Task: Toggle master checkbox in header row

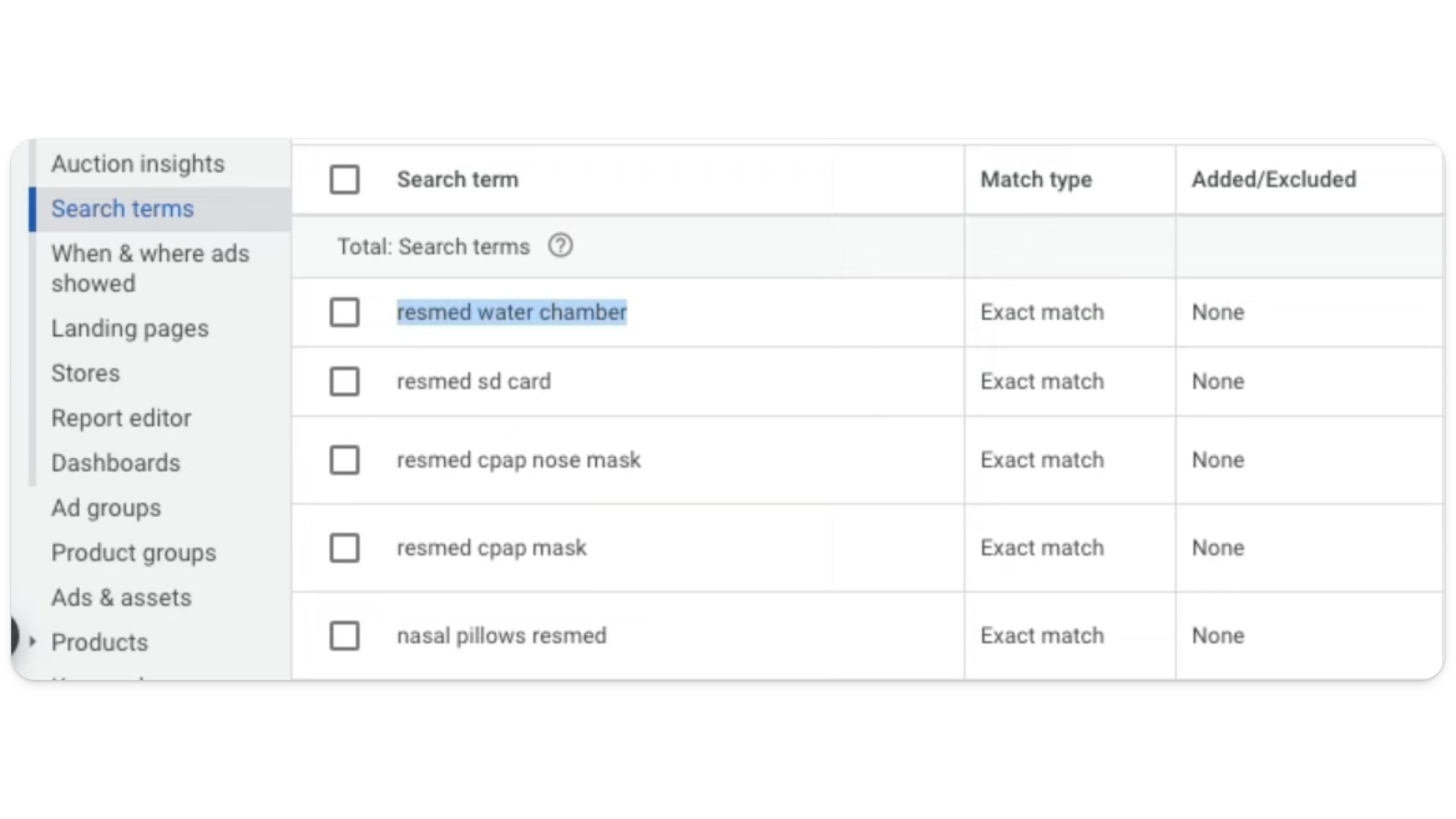Action: [344, 179]
